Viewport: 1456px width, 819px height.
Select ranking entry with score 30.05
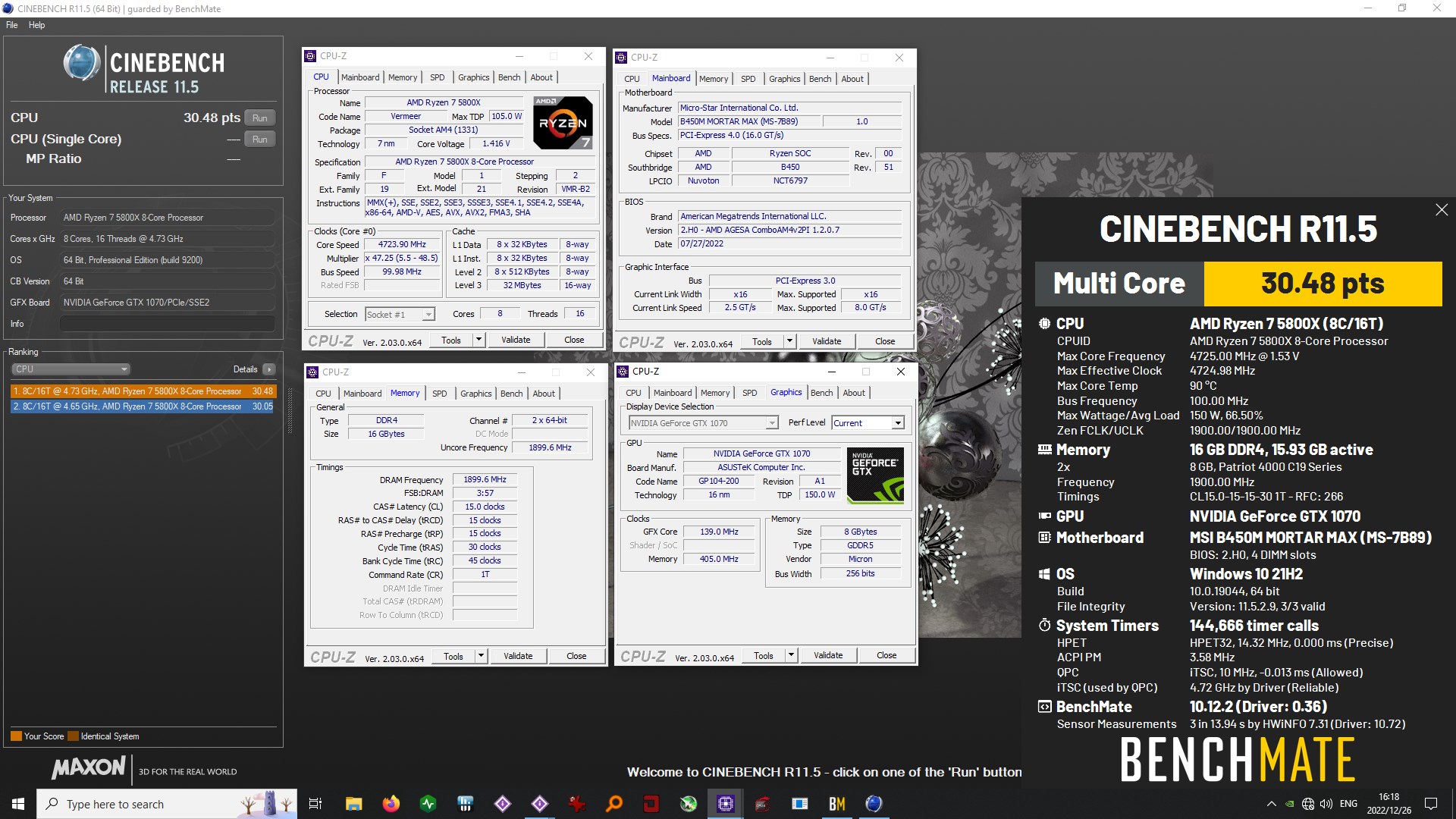[x=143, y=406]
